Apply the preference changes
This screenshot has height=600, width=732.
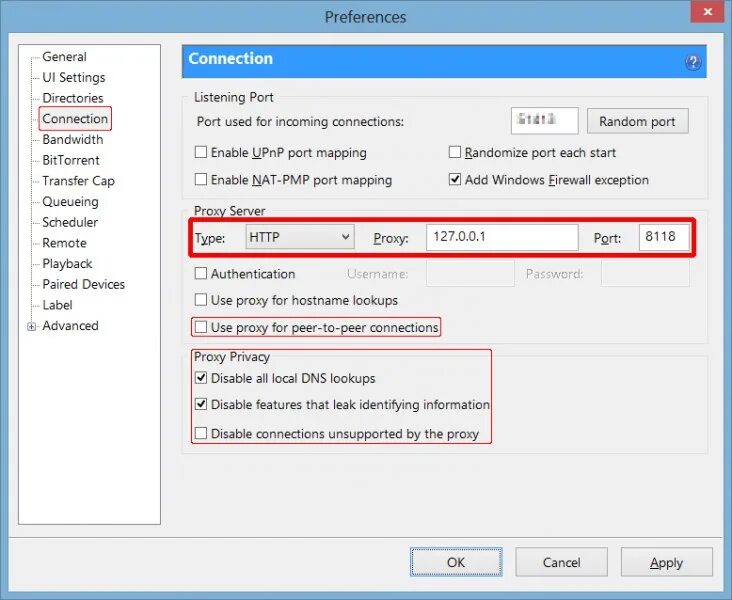(x=666, y=562)
